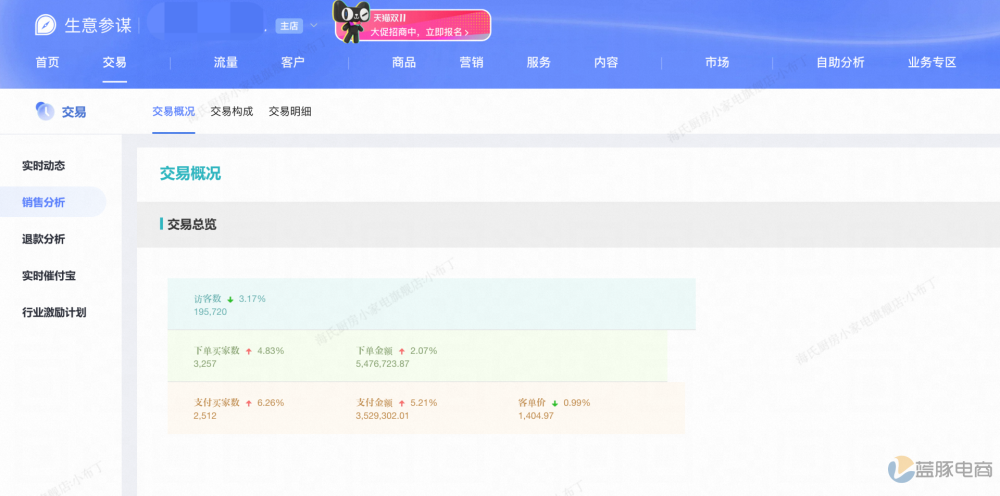Go to 首页 in top navigation

click(47, 62)
